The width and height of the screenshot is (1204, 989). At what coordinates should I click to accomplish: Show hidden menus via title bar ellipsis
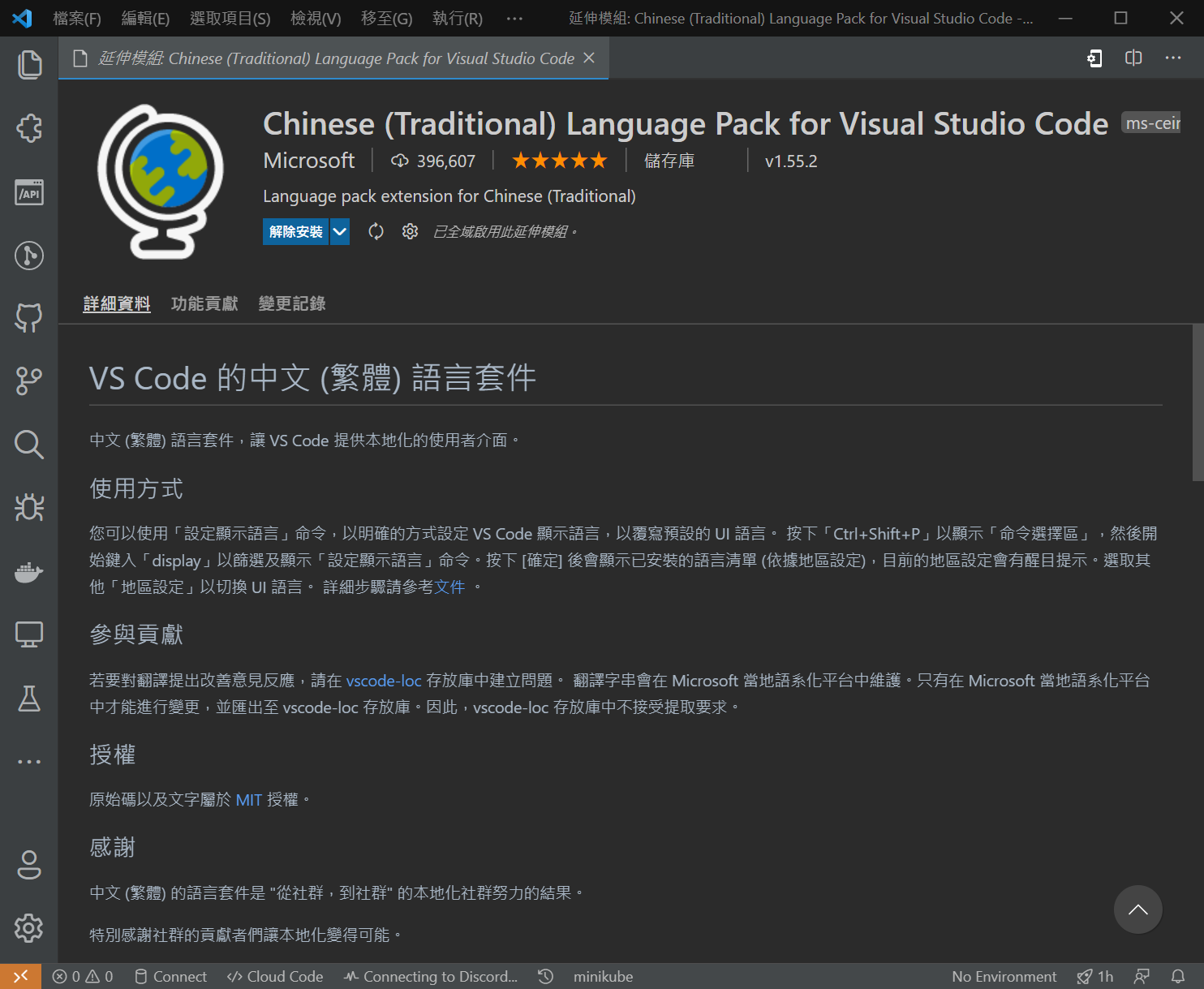coord(514,18)
